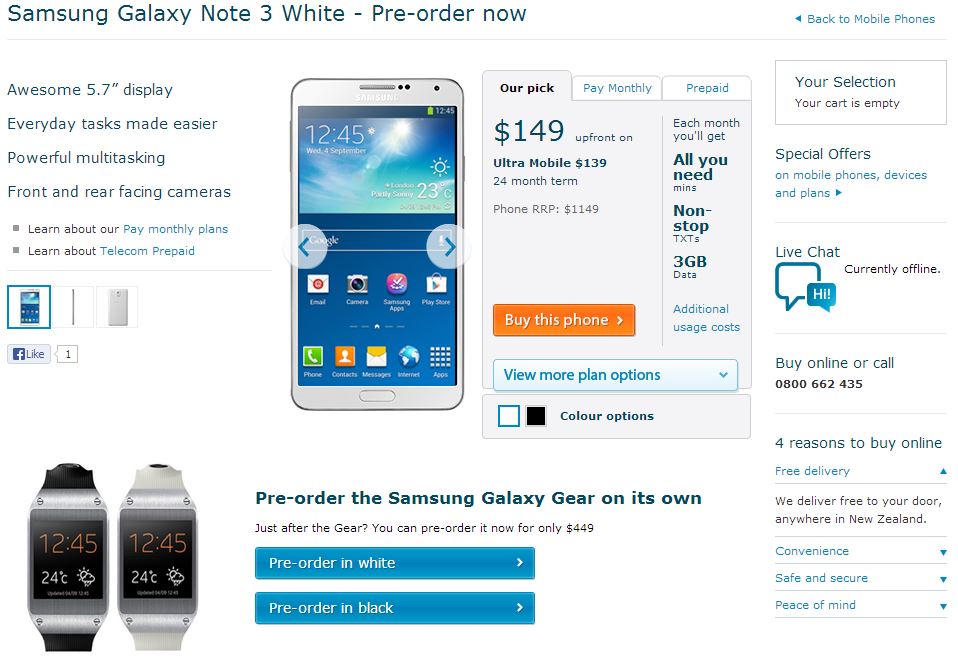This screenshot has width=958, height=661.
Task: Open the View more plan options dropdown
Action: (x=615, y=375)
